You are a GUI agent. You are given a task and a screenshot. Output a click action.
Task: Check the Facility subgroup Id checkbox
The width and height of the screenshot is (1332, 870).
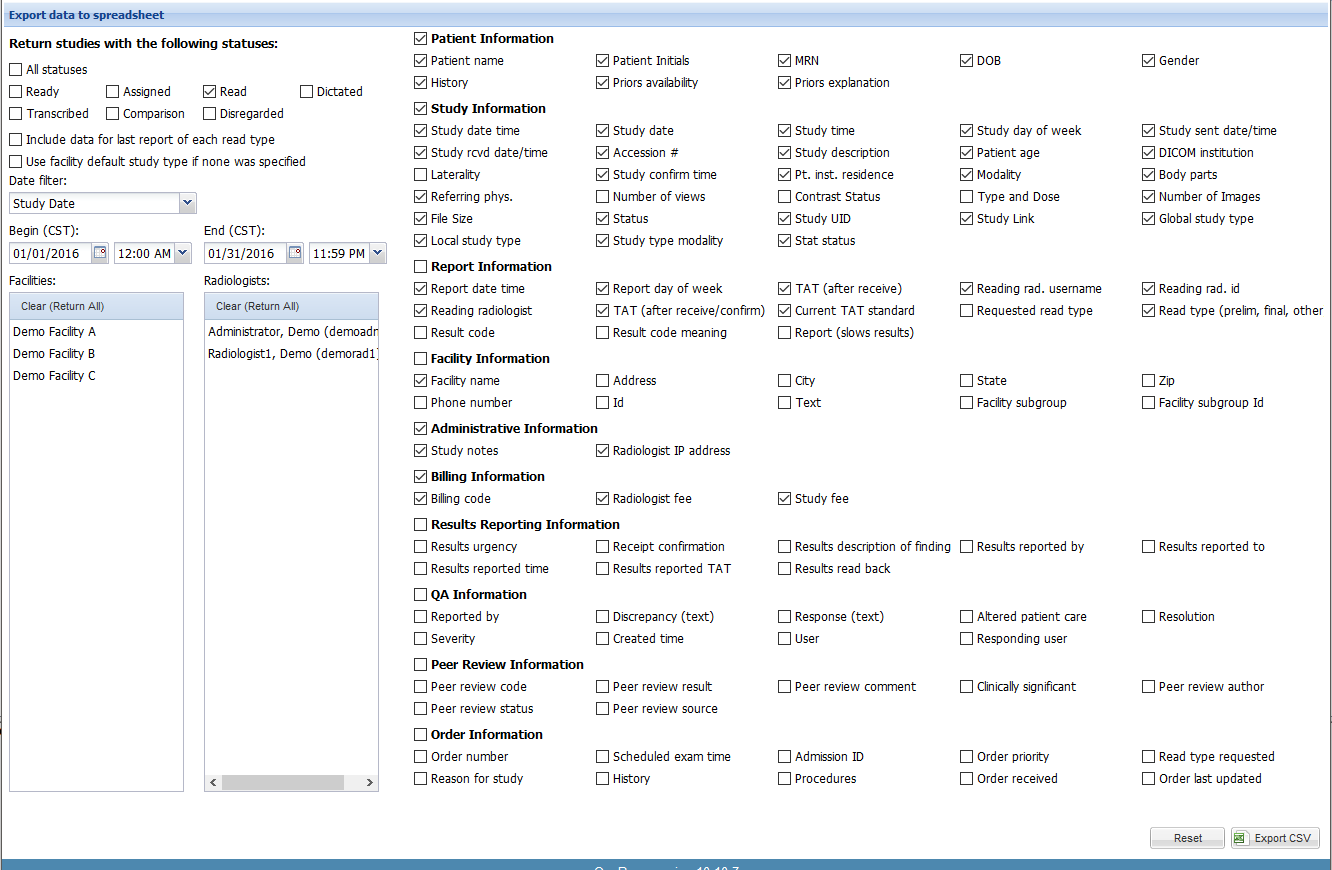click(1148, 403)
